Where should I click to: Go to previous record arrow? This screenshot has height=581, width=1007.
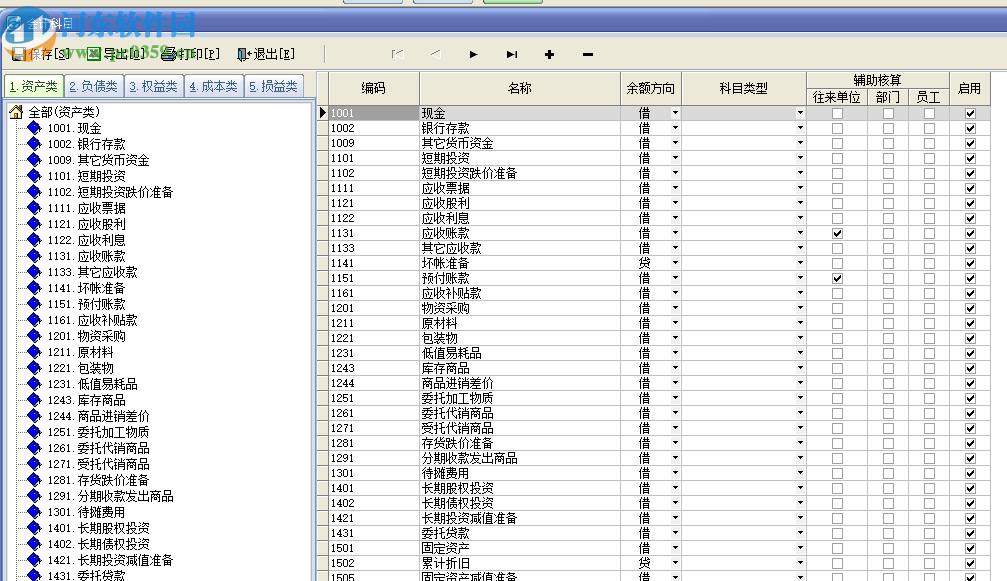pyautogui.click(x=436, y=55)
